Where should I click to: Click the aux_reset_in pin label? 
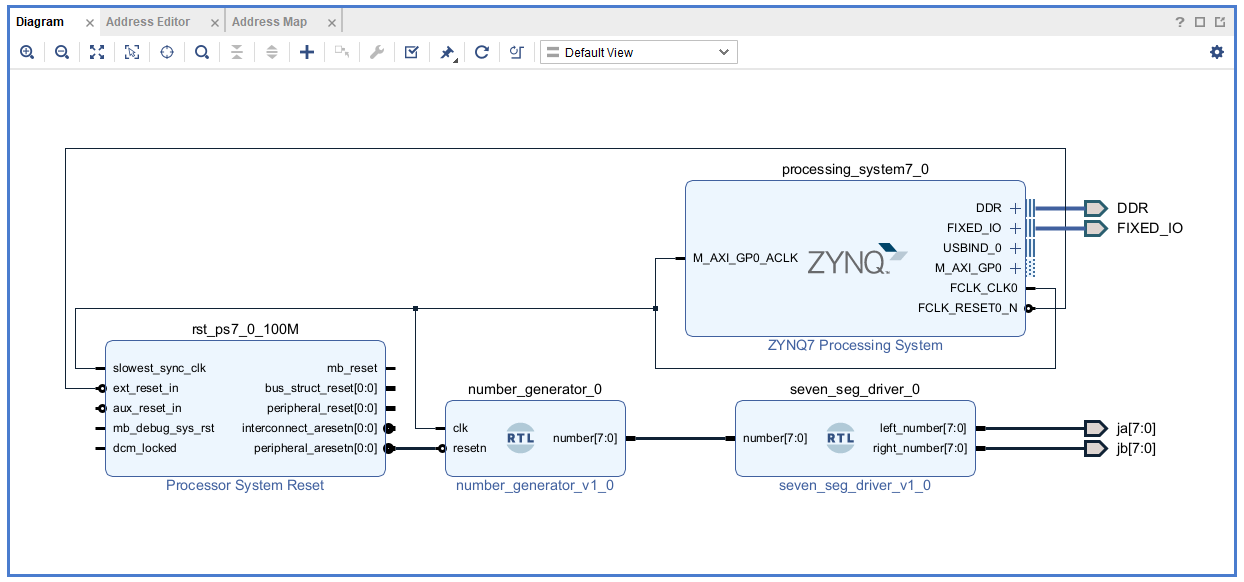tap(147, 408)
